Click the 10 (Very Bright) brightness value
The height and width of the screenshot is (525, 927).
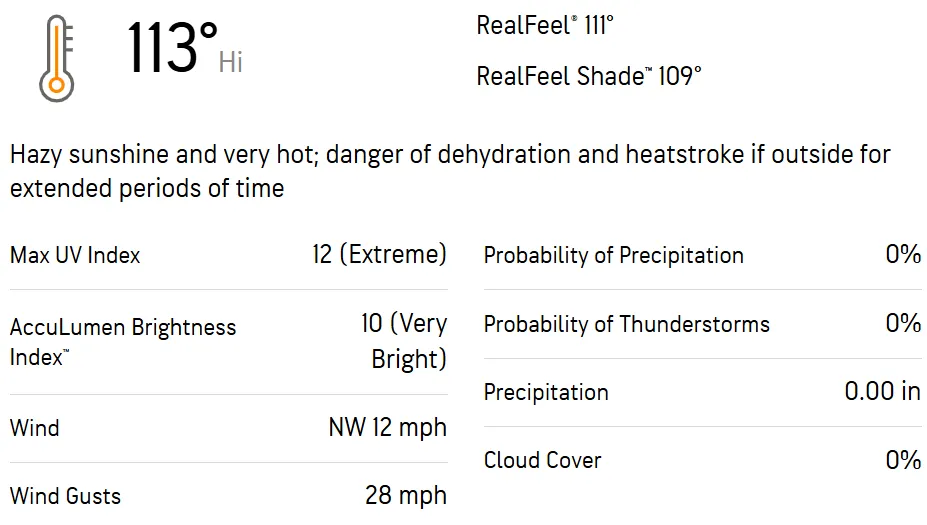[x=404, y=341]
